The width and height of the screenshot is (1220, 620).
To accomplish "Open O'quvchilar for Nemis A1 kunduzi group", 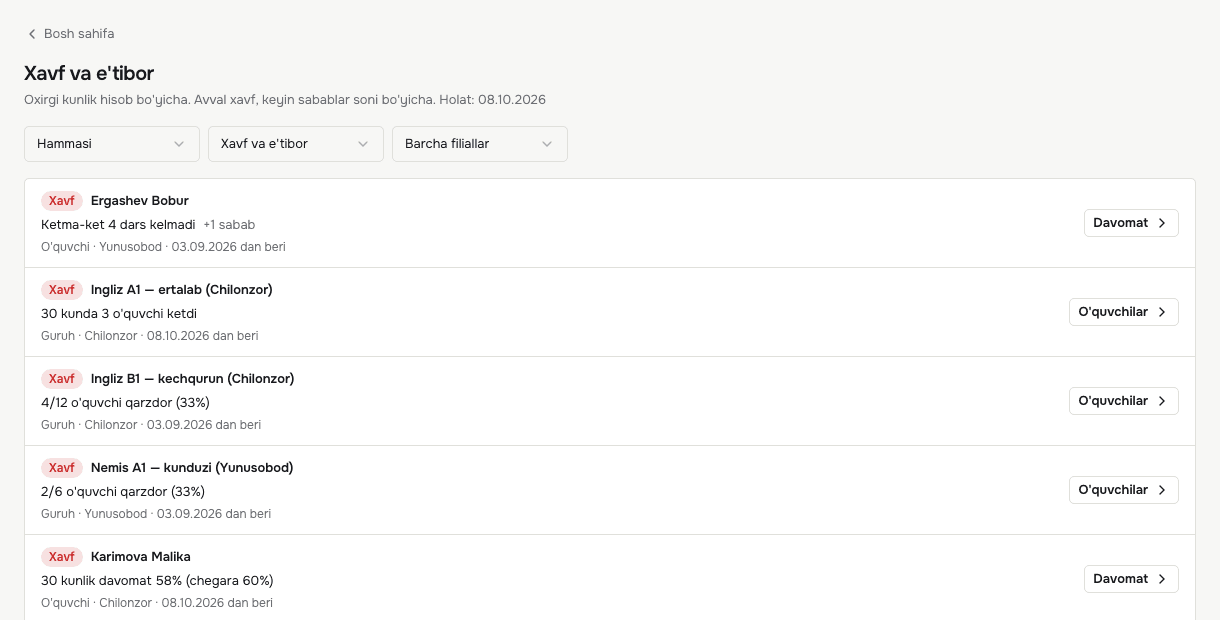I will (1124, 490).
